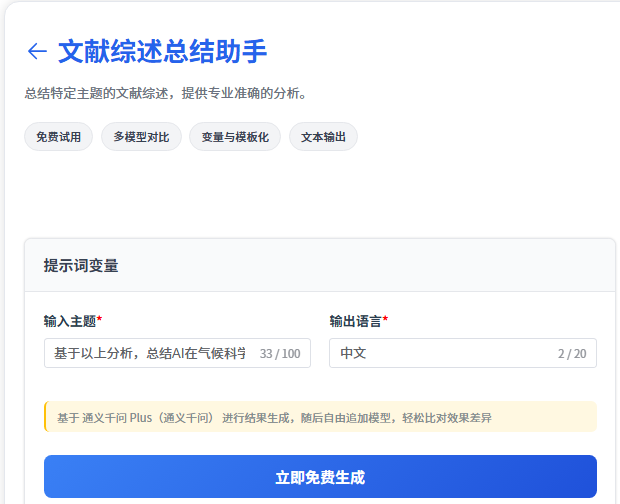Click the back arrow beside the title
Viewport: 620px width, 504px height.
click(x=37, y=51)
